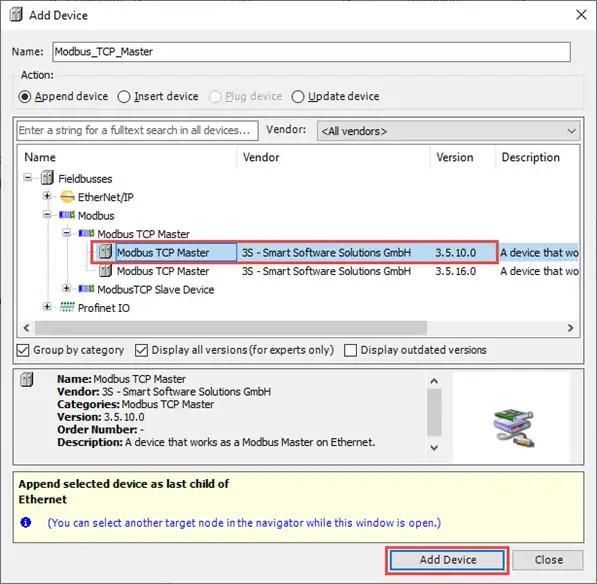
Task: Click the ModbusTCP Slave Device icon
Action: (86, 289)
